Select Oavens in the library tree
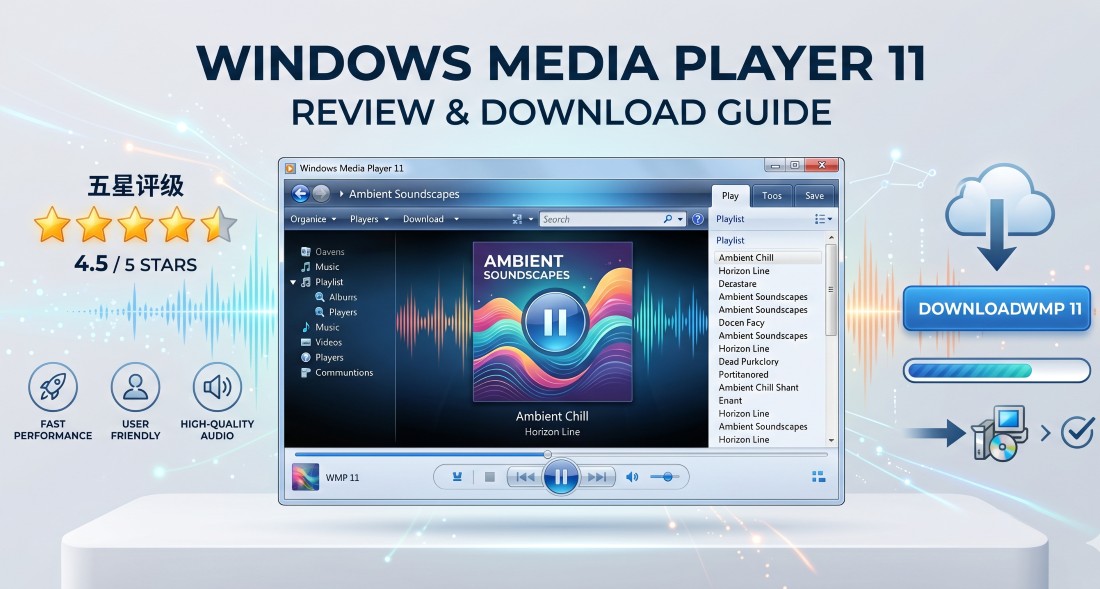Image resolution: width=1100 pixels, height=589 pixels. [x=323, y=252]
